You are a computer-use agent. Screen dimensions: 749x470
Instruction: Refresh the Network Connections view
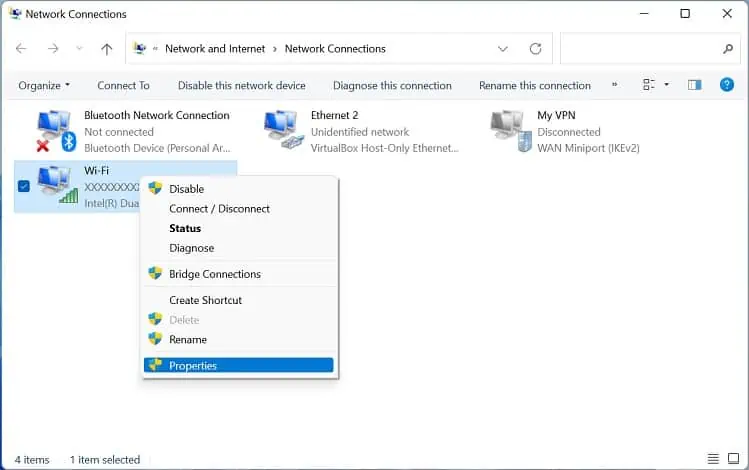(535, 49)
